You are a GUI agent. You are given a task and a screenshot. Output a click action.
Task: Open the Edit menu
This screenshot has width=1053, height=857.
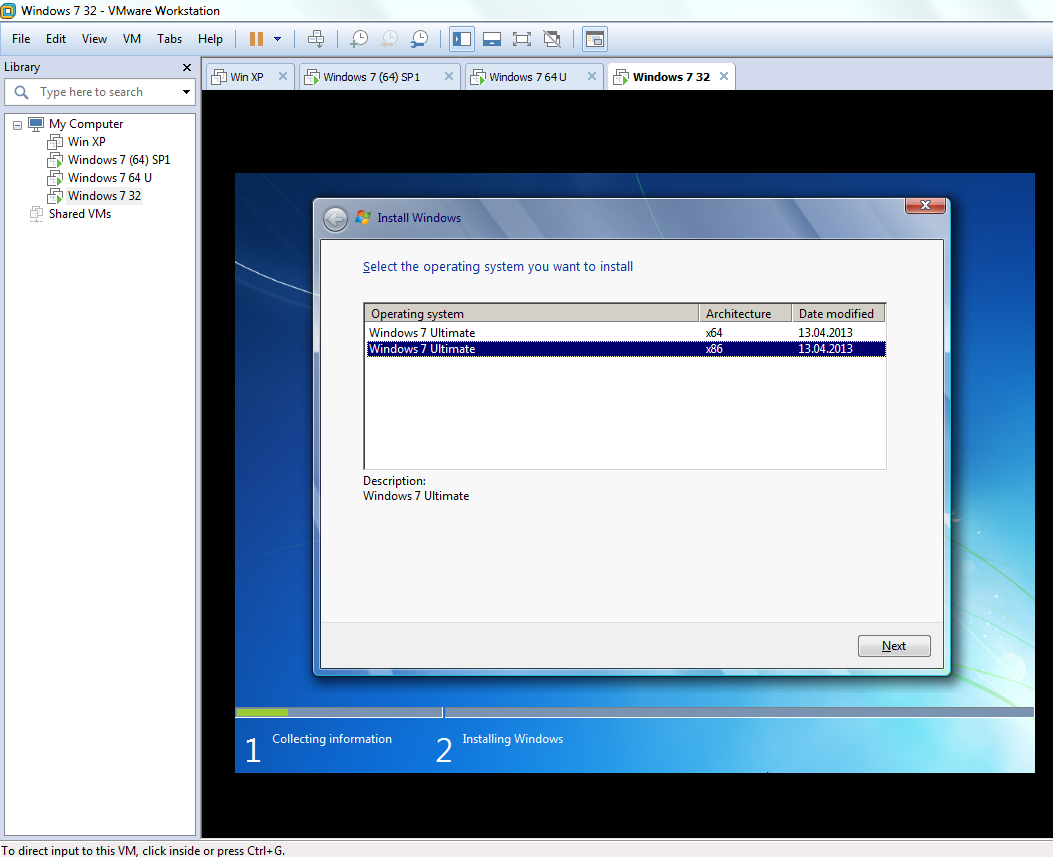click(56, 39)
